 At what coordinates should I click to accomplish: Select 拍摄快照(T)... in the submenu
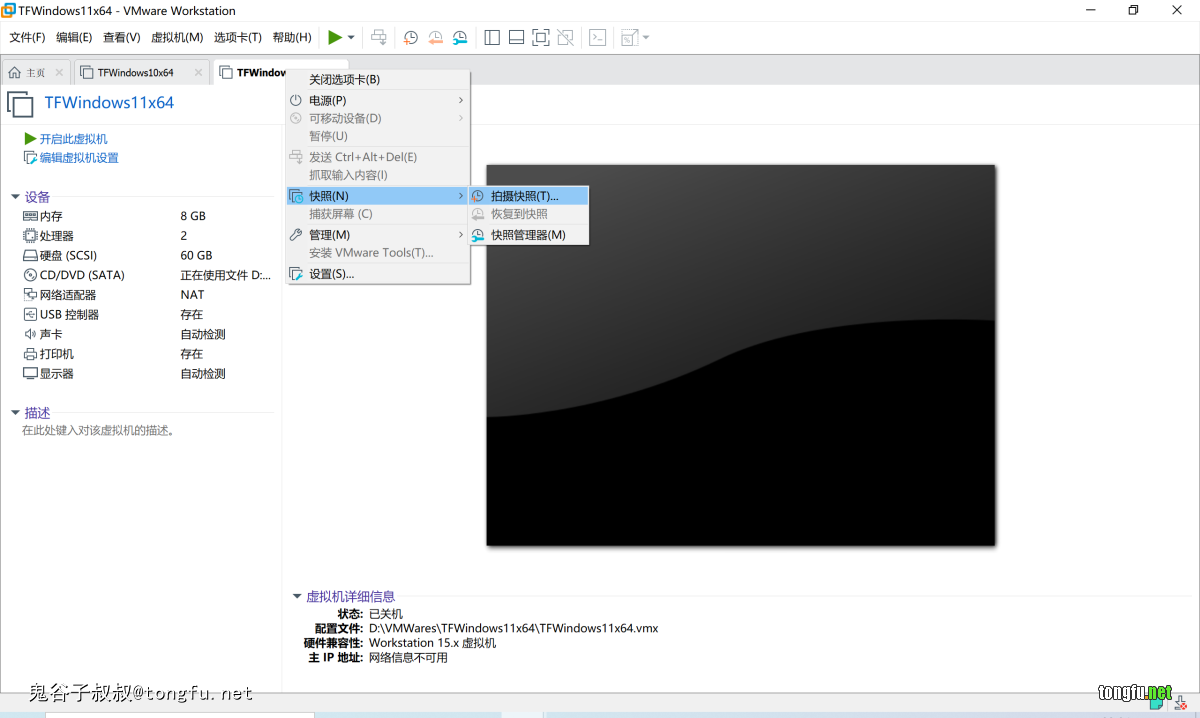click(x=524, y=196)
